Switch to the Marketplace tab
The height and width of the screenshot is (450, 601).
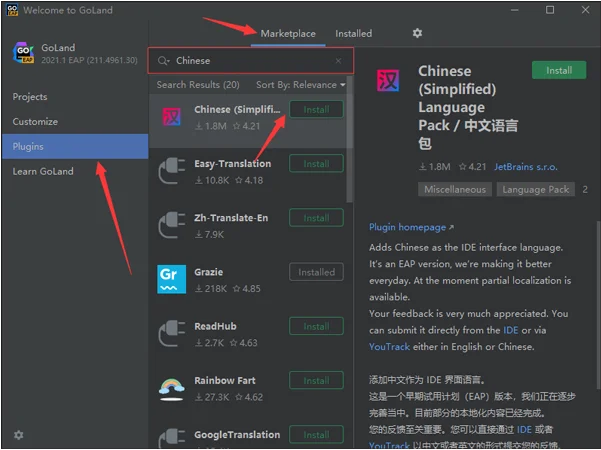(288, 34)
